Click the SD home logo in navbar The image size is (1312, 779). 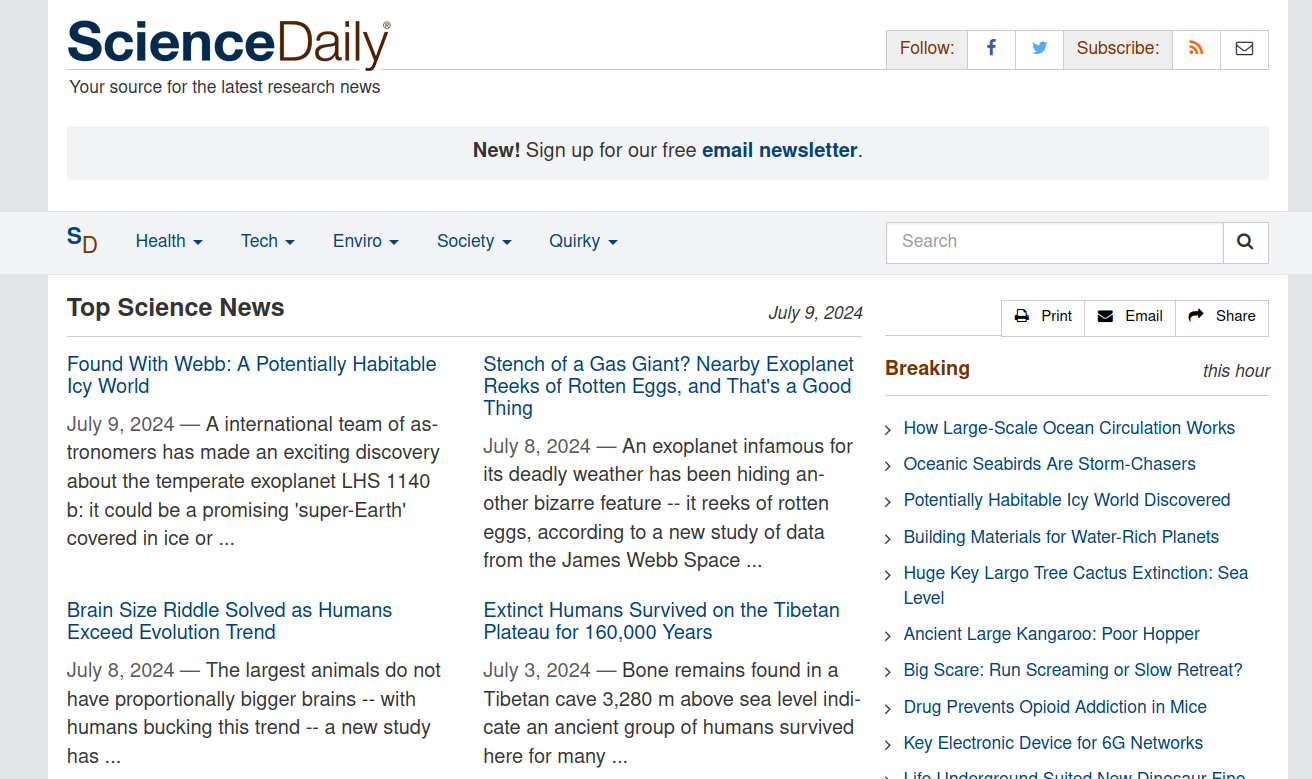coord(82,241)
